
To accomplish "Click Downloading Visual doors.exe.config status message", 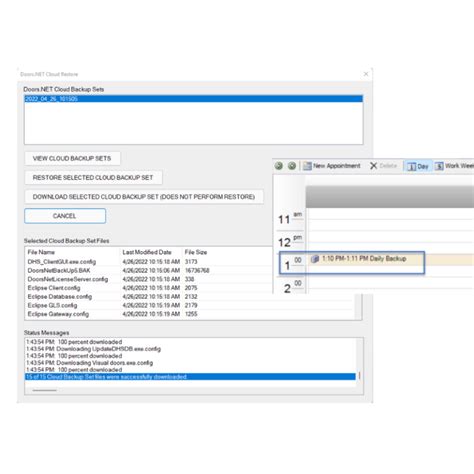I will tap(89, 363).
